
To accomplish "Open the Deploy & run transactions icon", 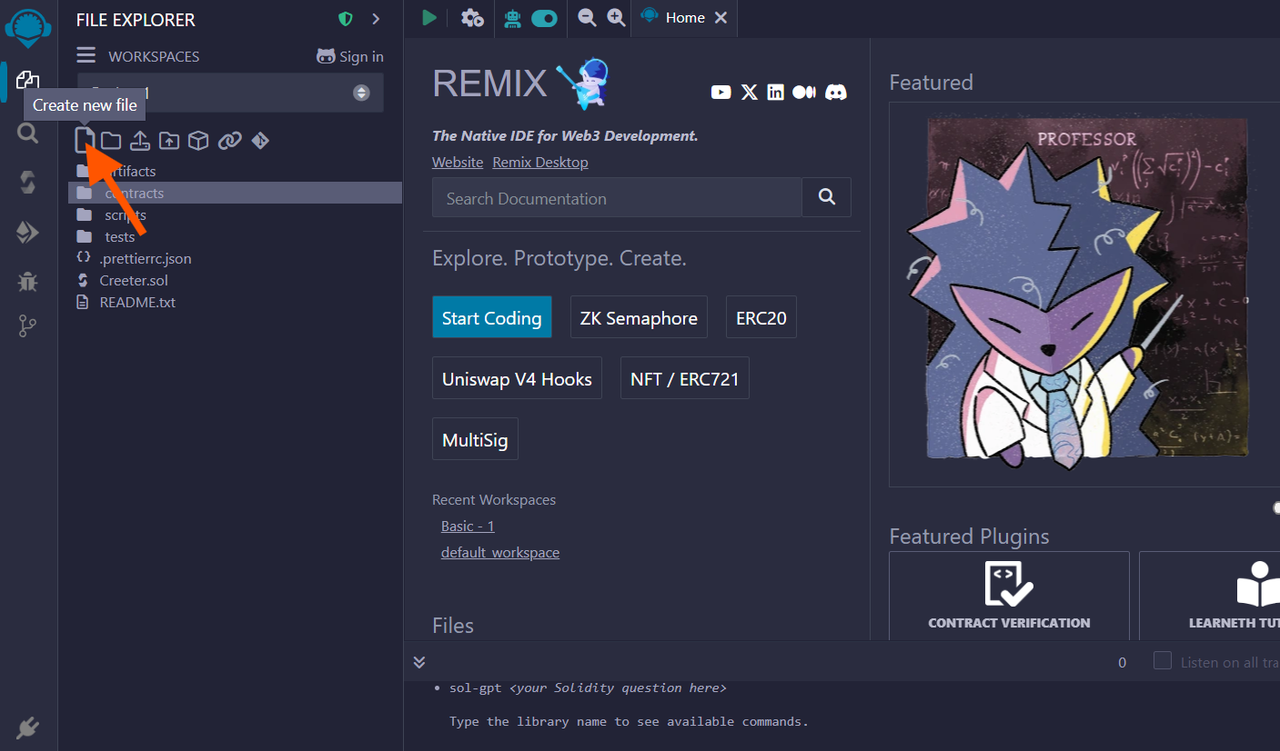I will coord(28,232).
